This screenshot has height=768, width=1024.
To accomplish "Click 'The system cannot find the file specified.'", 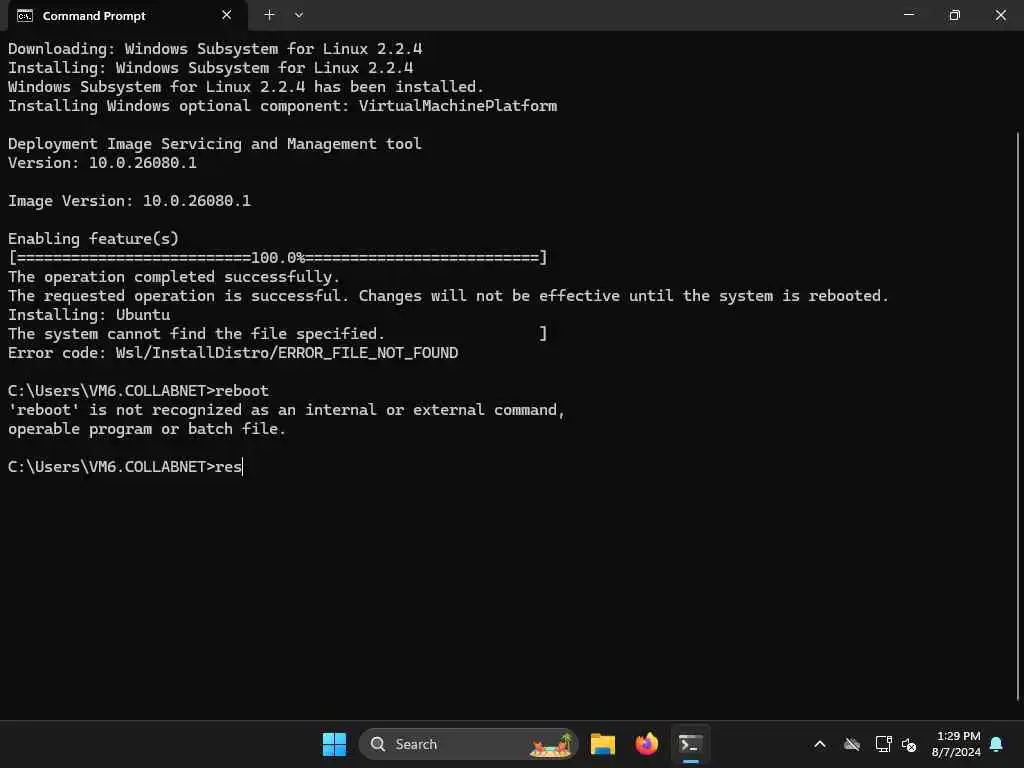I will (196, 334).
